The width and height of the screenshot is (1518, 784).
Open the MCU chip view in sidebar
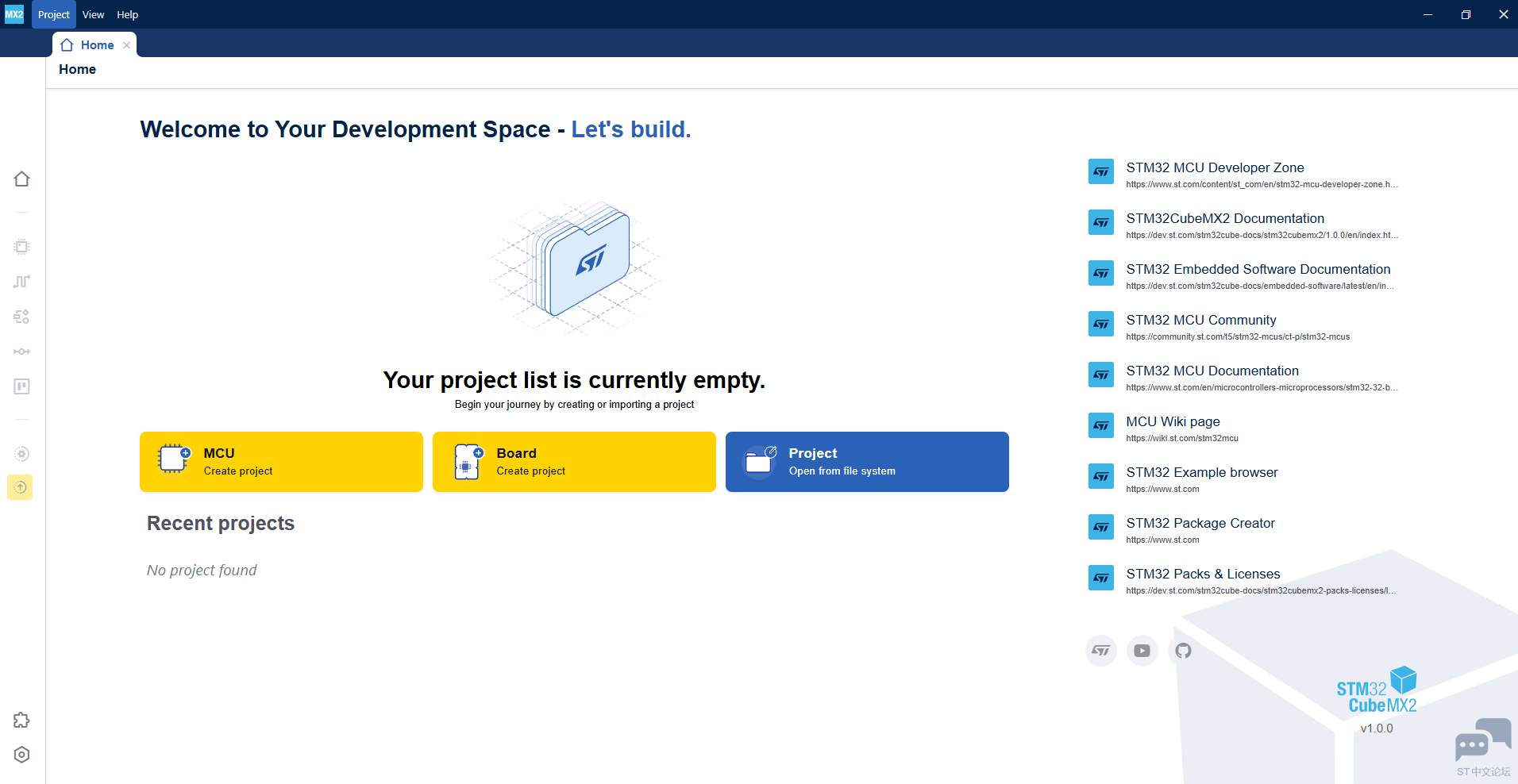[22, 247]
